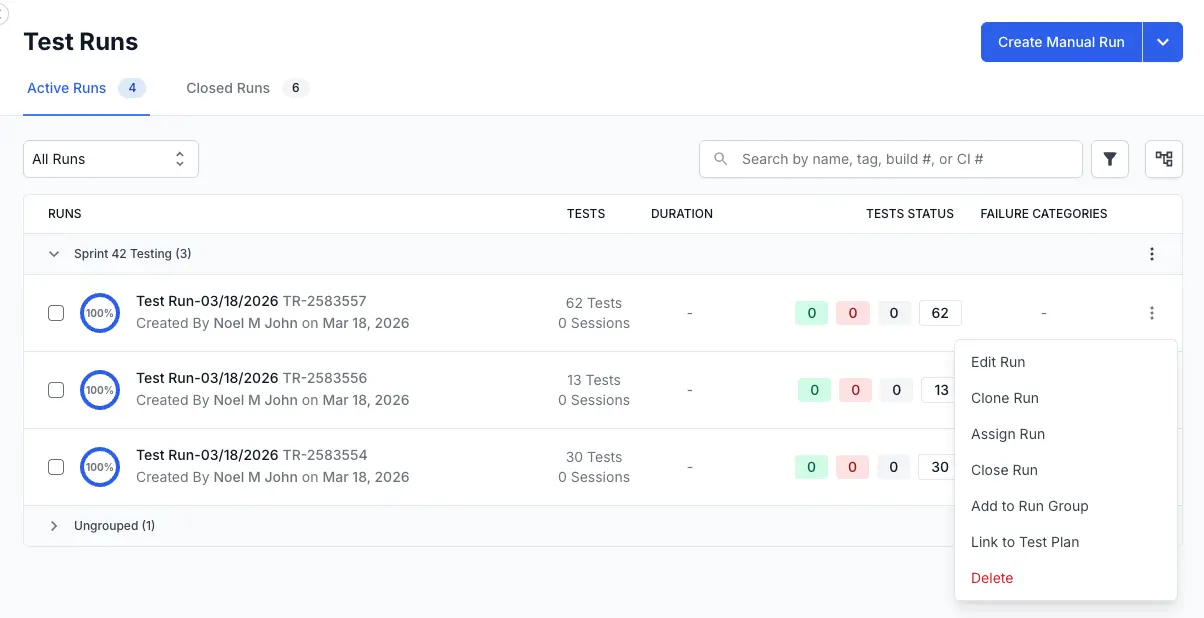Viewport: 1204px width, 618px height.
Task: Select checkbox for run TR-2583556
Action: (x=56, y=390)
